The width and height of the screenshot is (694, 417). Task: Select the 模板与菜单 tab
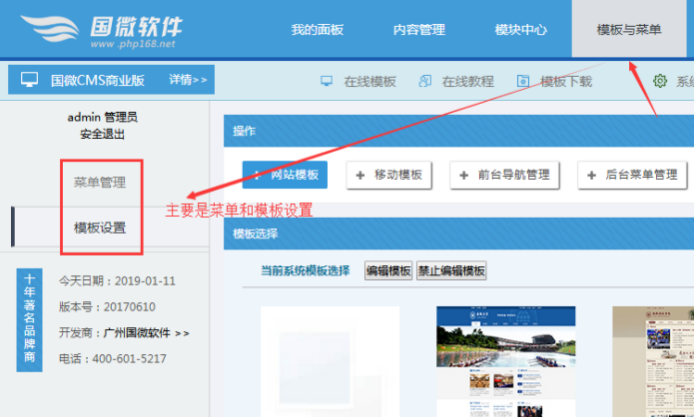click(x=628, y=30)
